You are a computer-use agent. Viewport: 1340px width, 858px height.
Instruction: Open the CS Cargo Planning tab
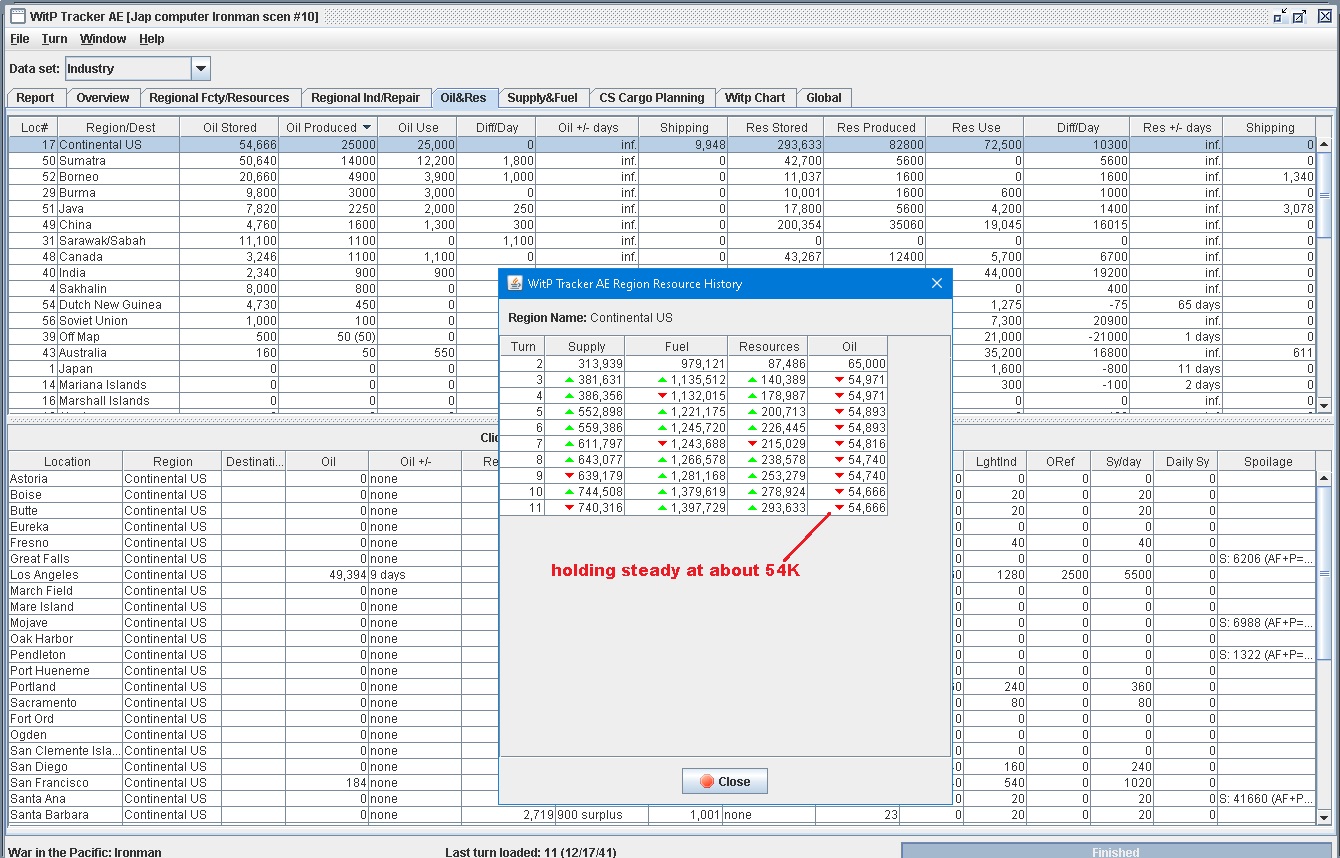(x=652, y=98)
